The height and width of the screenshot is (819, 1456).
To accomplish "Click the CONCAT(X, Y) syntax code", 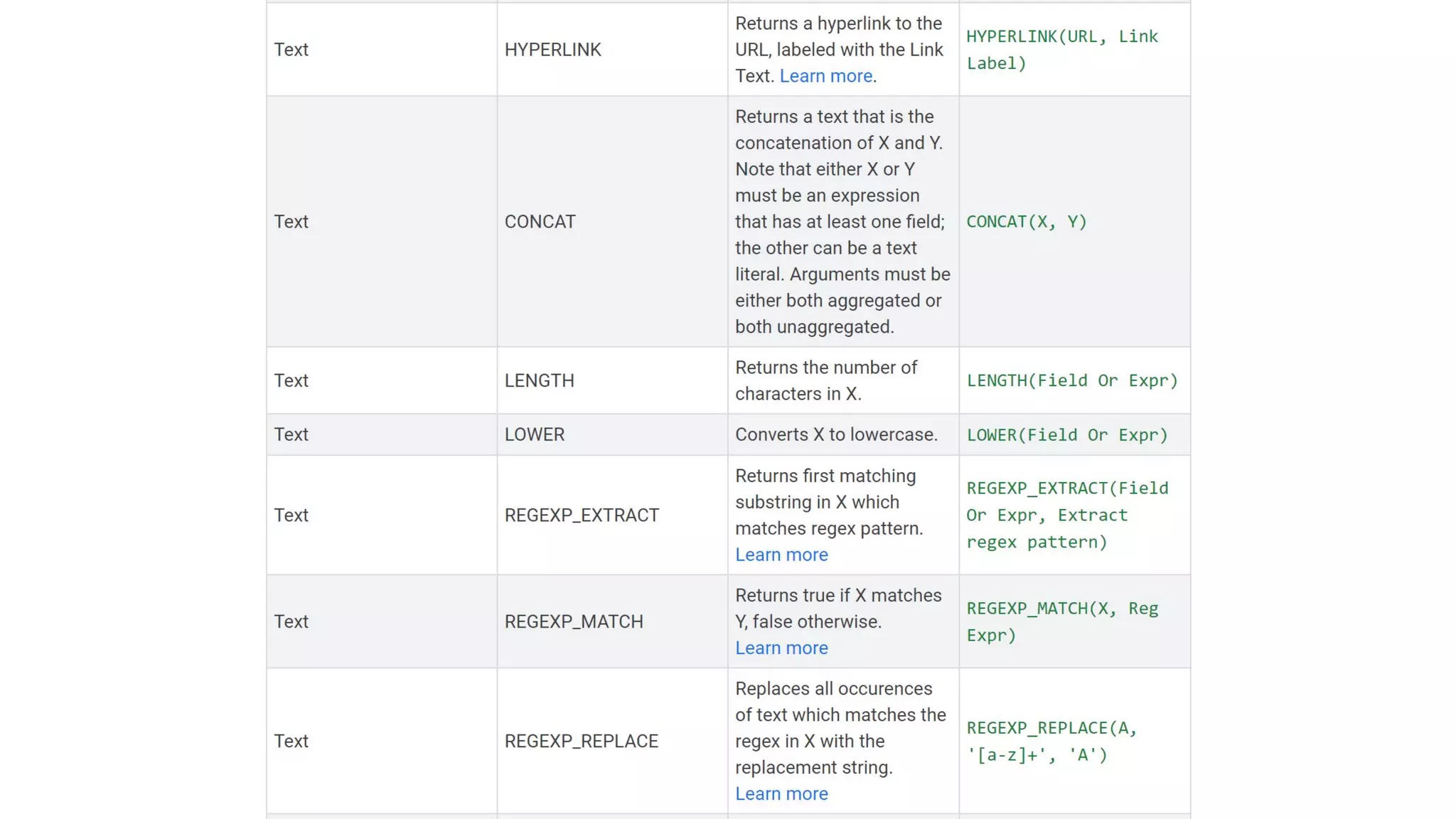I will 1026,222.
